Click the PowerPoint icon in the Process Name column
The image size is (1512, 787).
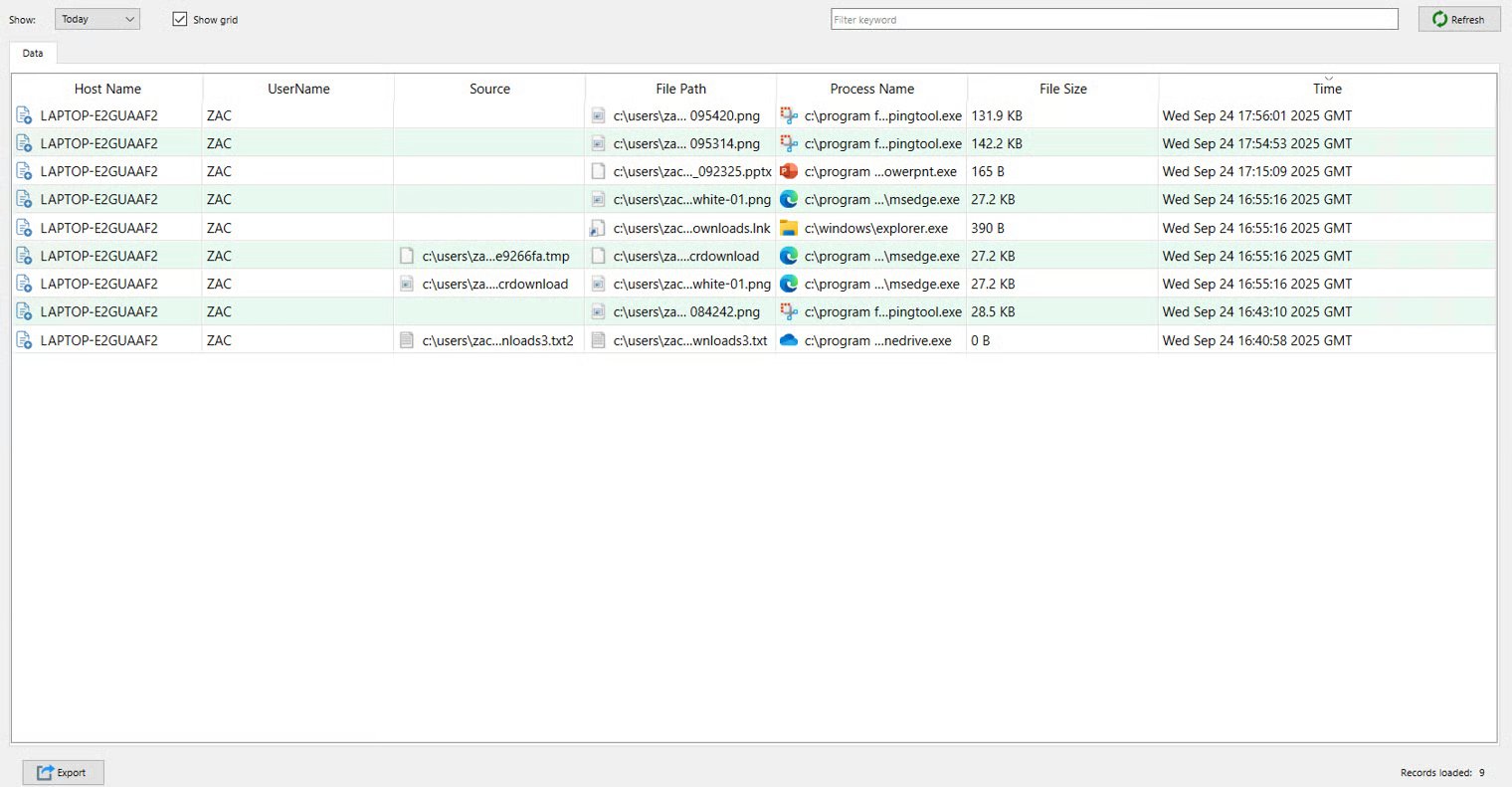[x=789, y=171]
